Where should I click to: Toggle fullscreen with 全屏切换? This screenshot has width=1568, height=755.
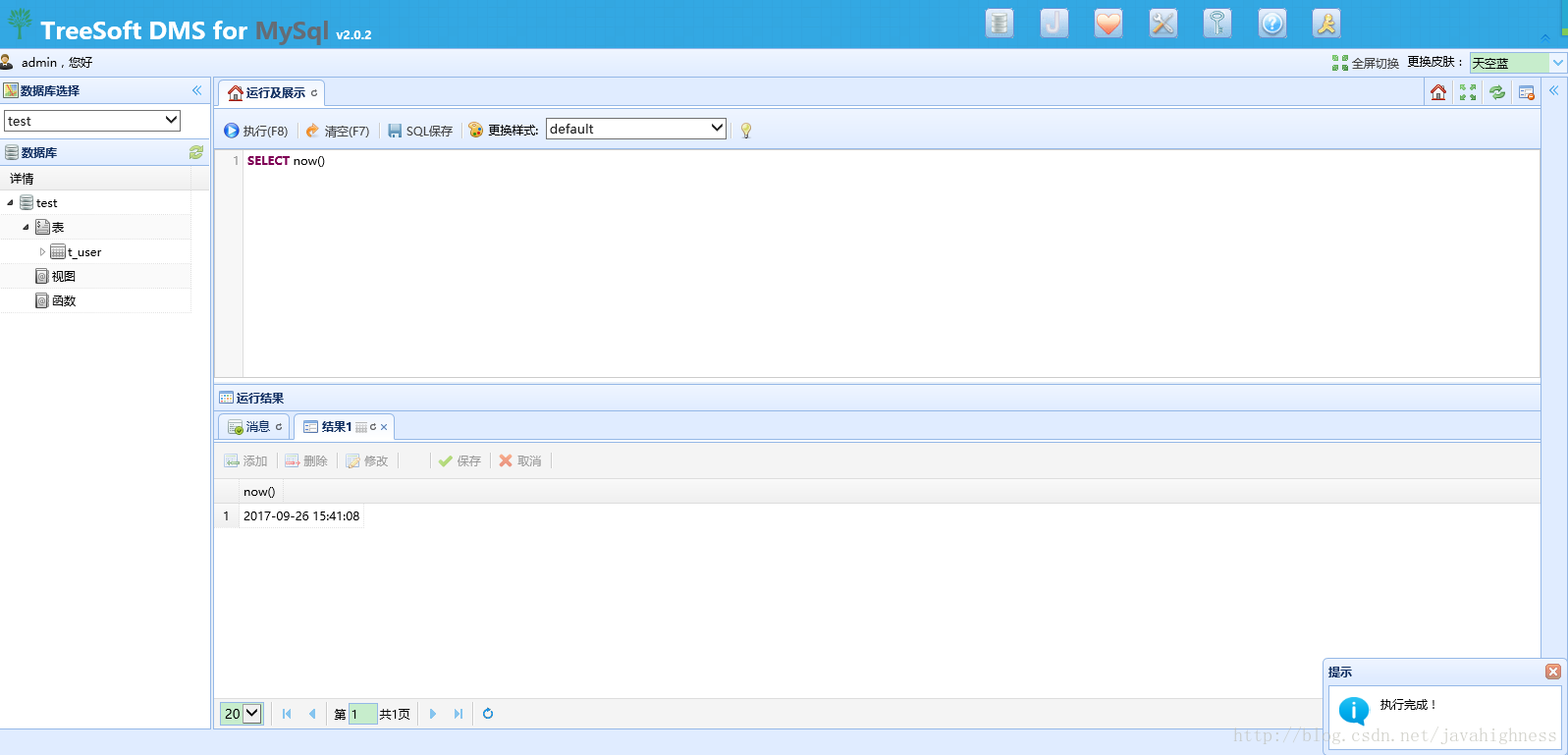[1366, 63]
